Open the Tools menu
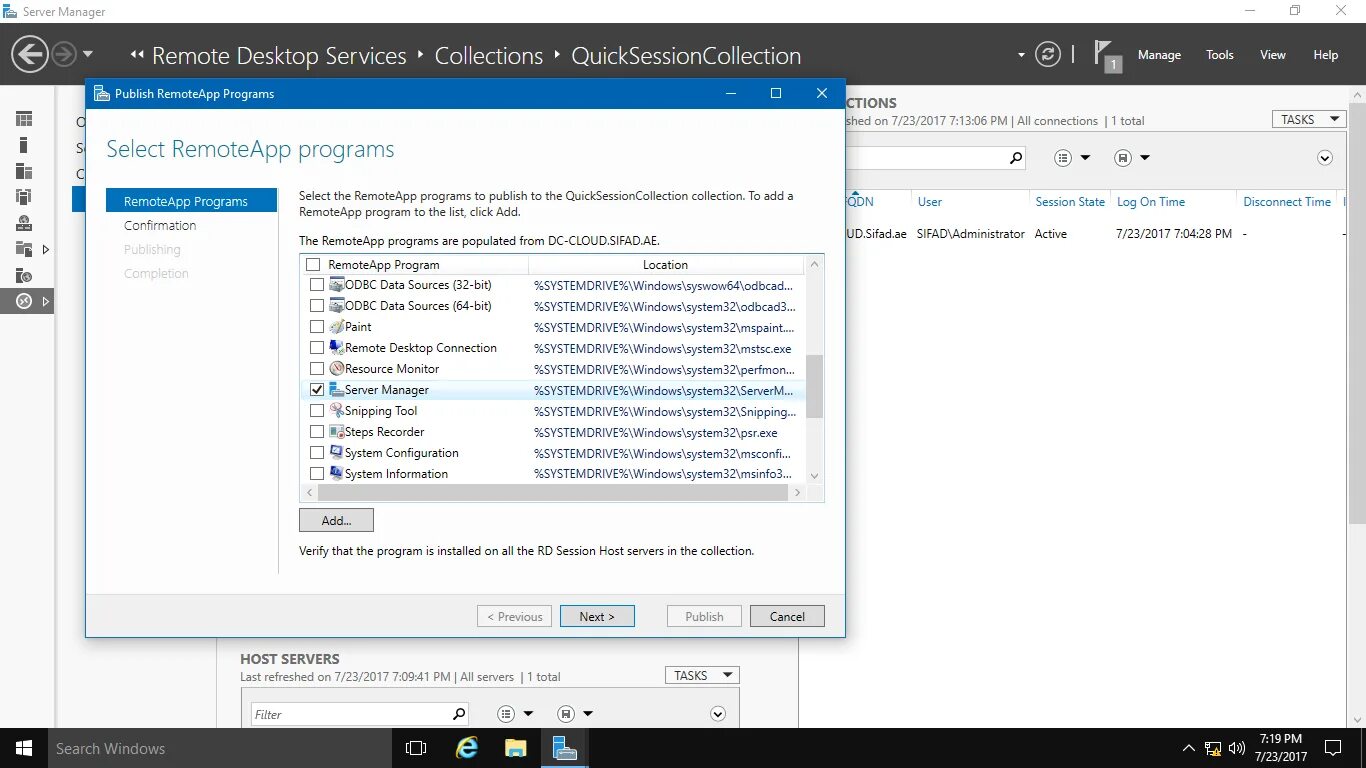 1219,55
